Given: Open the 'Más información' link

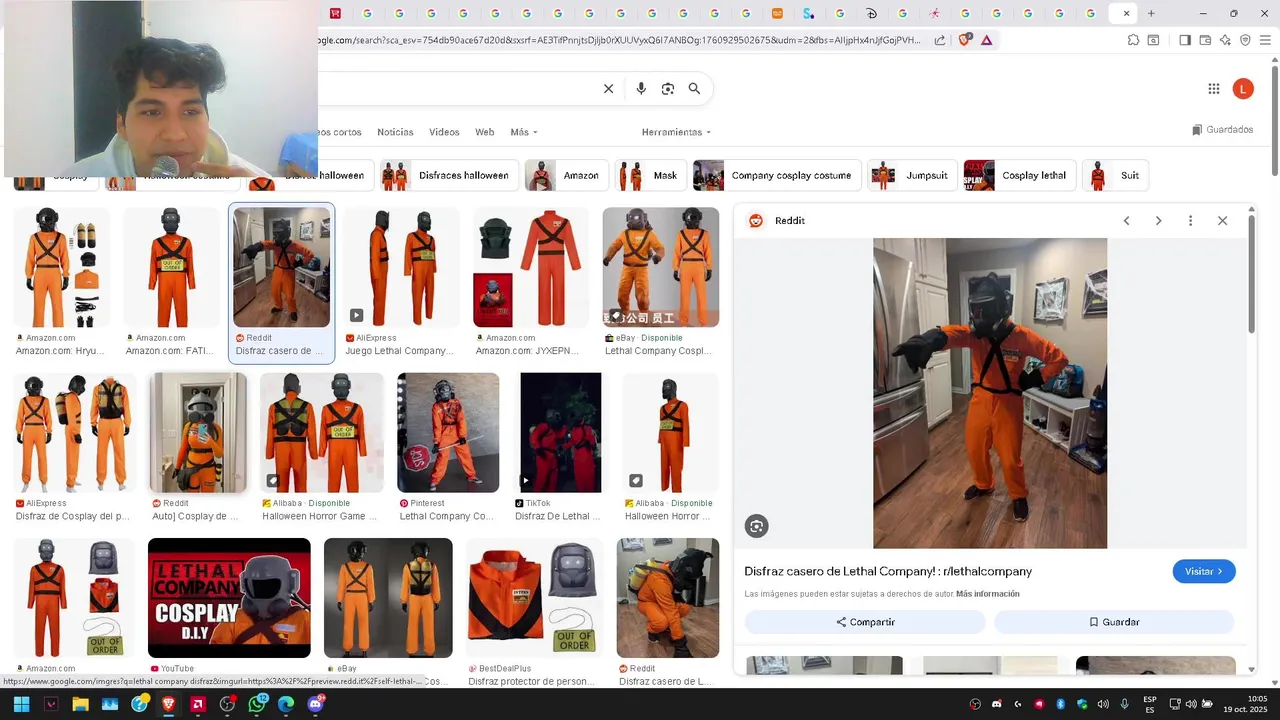Looking at the screenshot, I should click(x=987, y=594).
